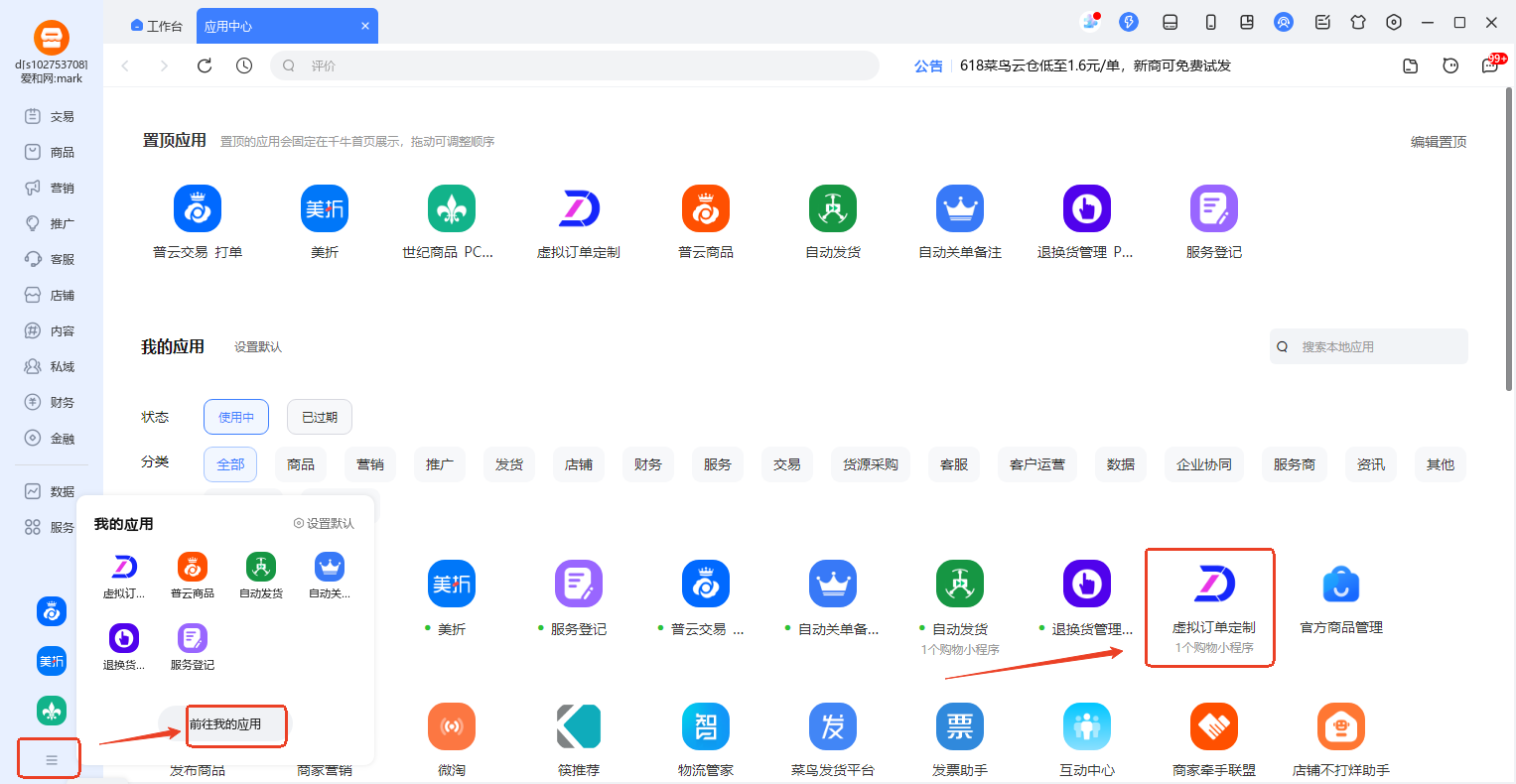Open 虚拟订单定制 in the 我的应用 grid
This screenshot has height=784, width=1516.
tap(1214, 585)
